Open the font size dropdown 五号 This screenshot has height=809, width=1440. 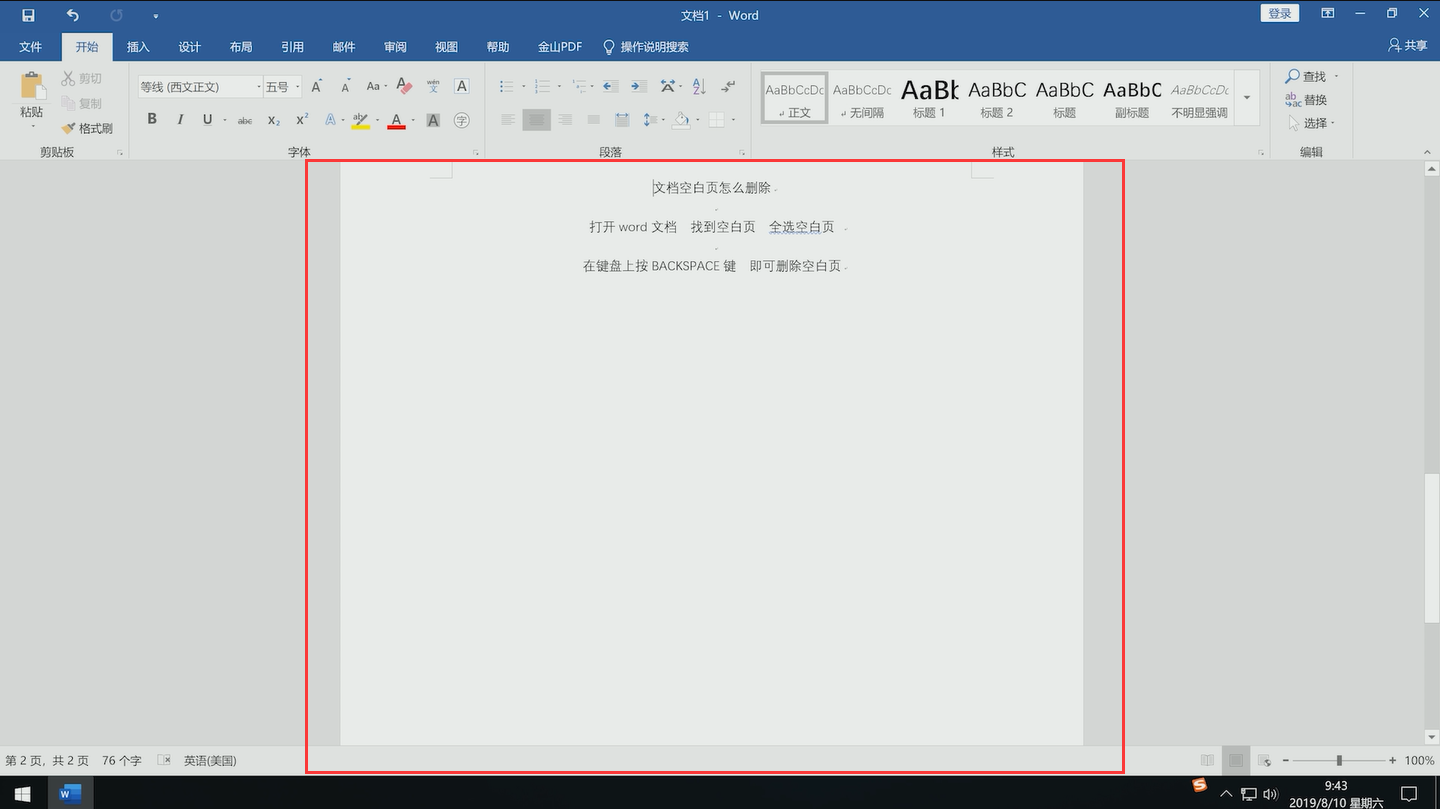tap(297, 87)
